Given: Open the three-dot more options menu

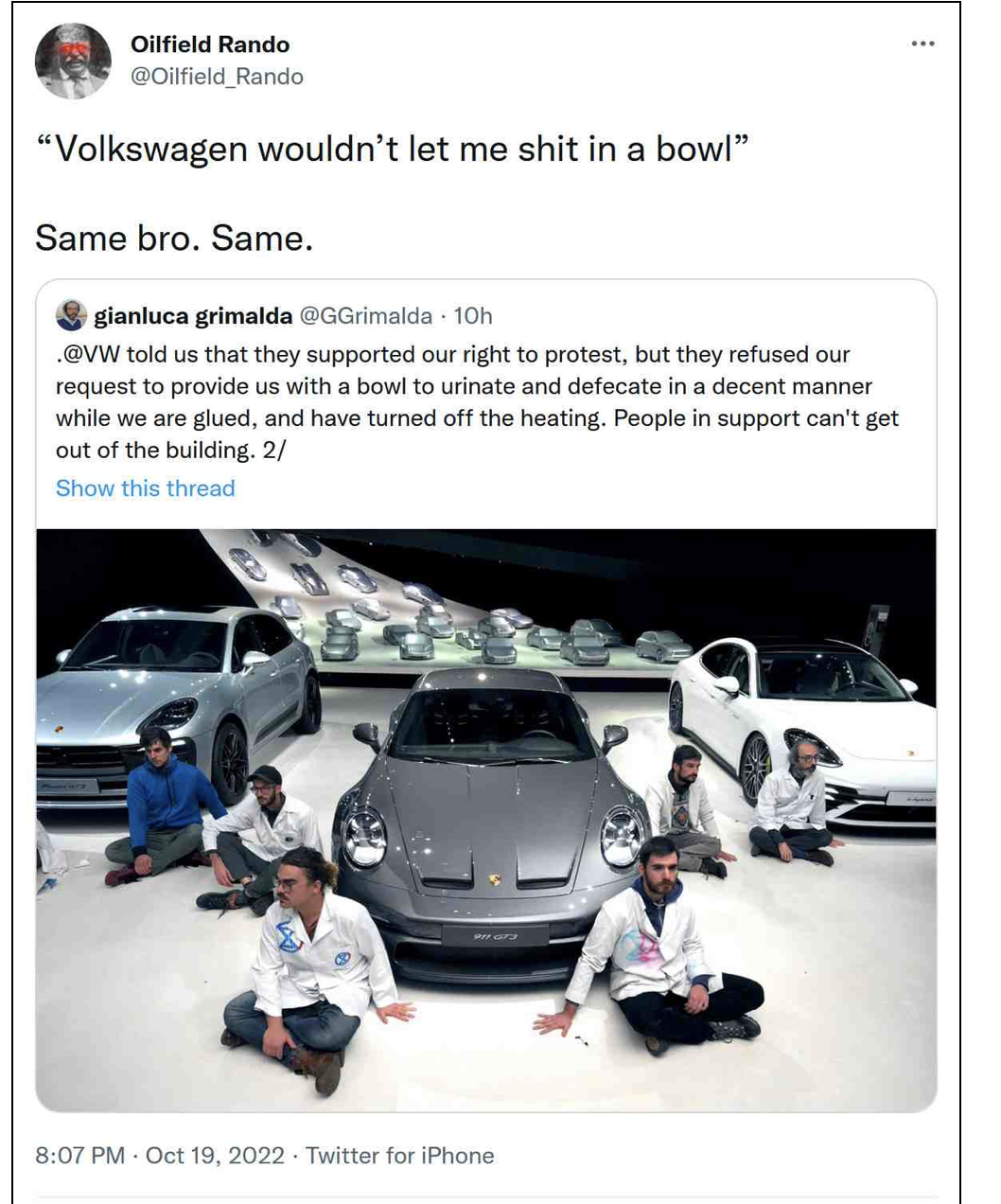Looking at the screenshot, I should (x=922, y=44).
